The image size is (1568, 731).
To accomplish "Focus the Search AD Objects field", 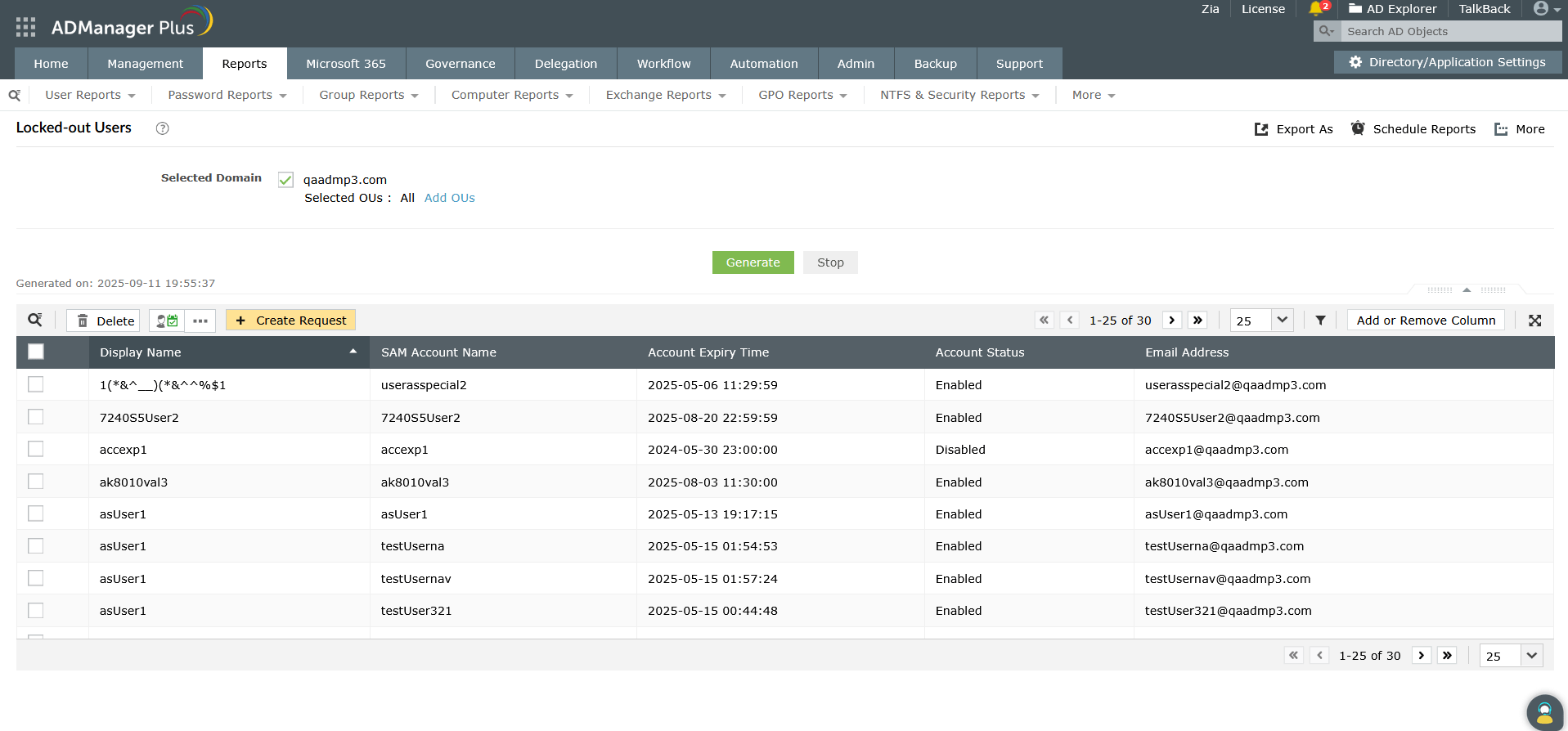I will click(x=1451, y=31).
